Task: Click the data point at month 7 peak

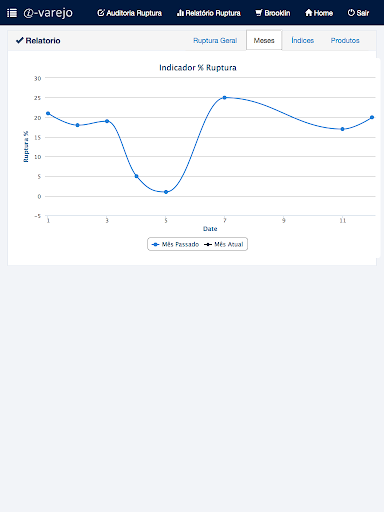Action: tap(224, 98)
